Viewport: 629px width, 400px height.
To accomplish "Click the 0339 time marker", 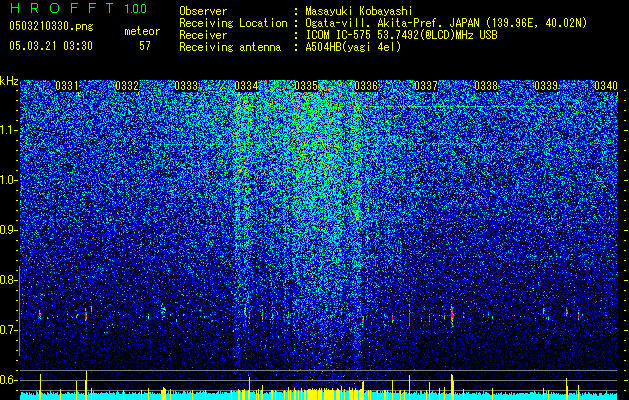I will [x=546, y=86].
